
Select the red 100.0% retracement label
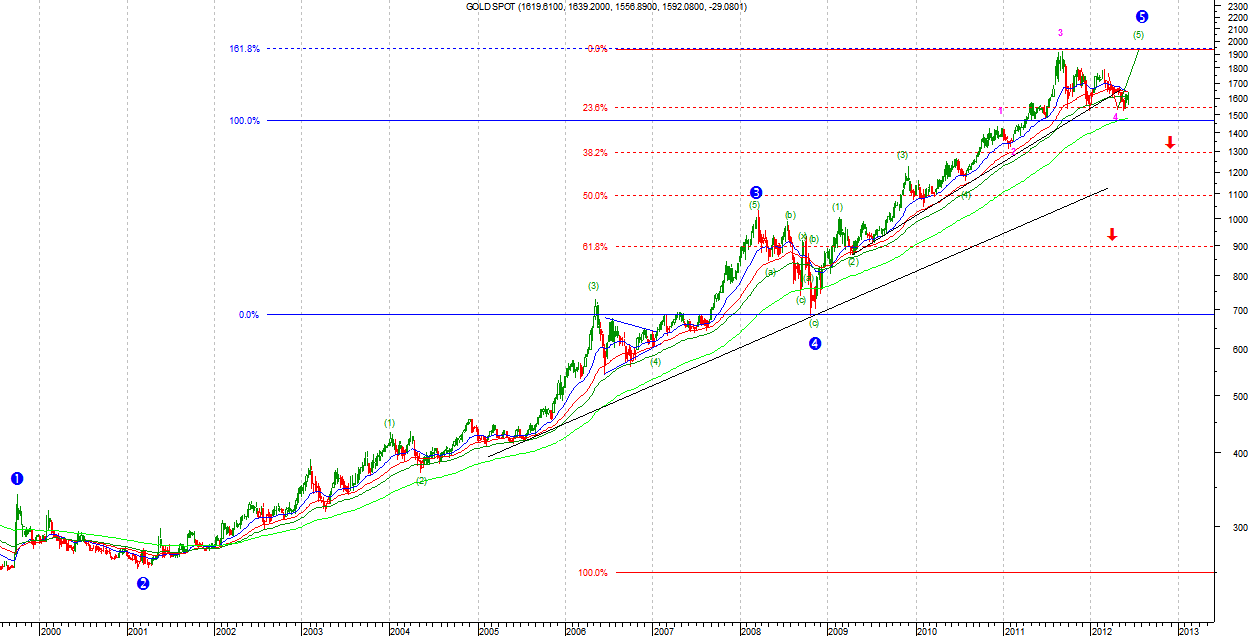pos(593,573)
